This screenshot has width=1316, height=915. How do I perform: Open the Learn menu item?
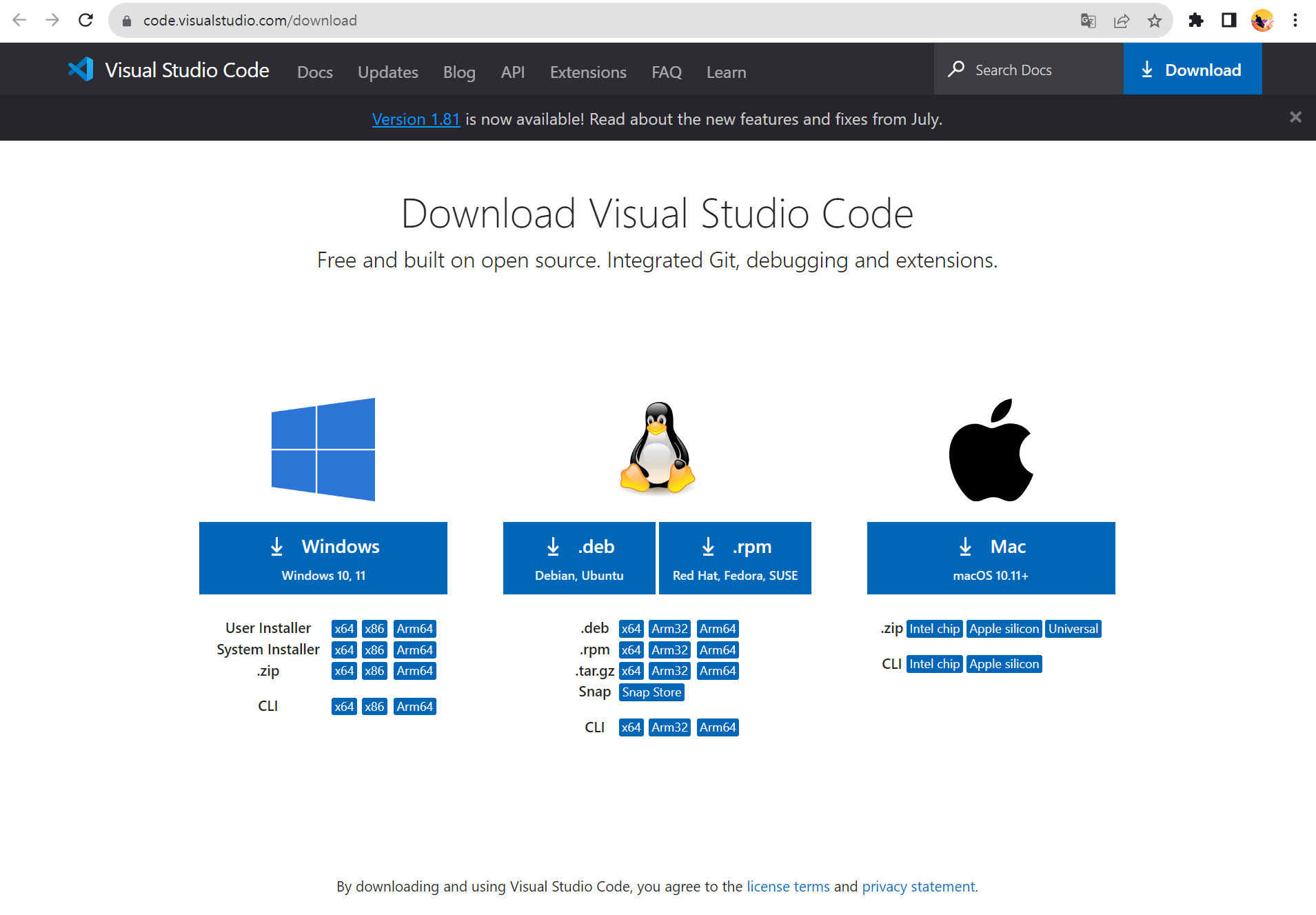(x=727, y=72)
